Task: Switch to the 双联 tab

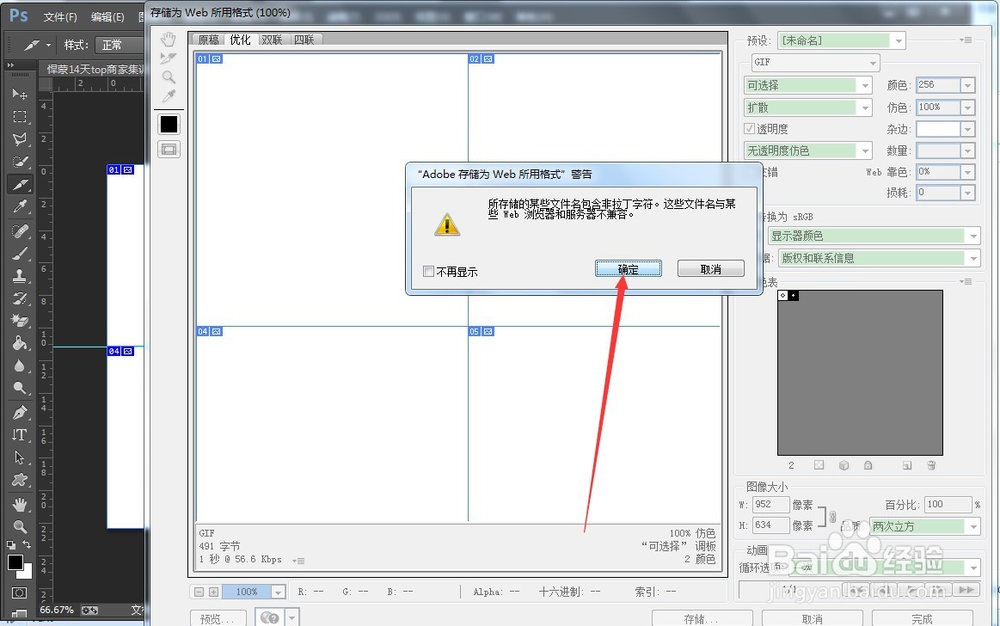Action: pos(272,40)
